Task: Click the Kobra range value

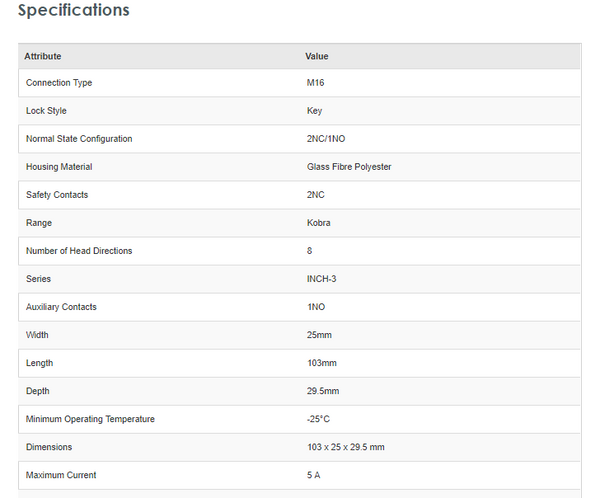Action: tap(318, 223)
